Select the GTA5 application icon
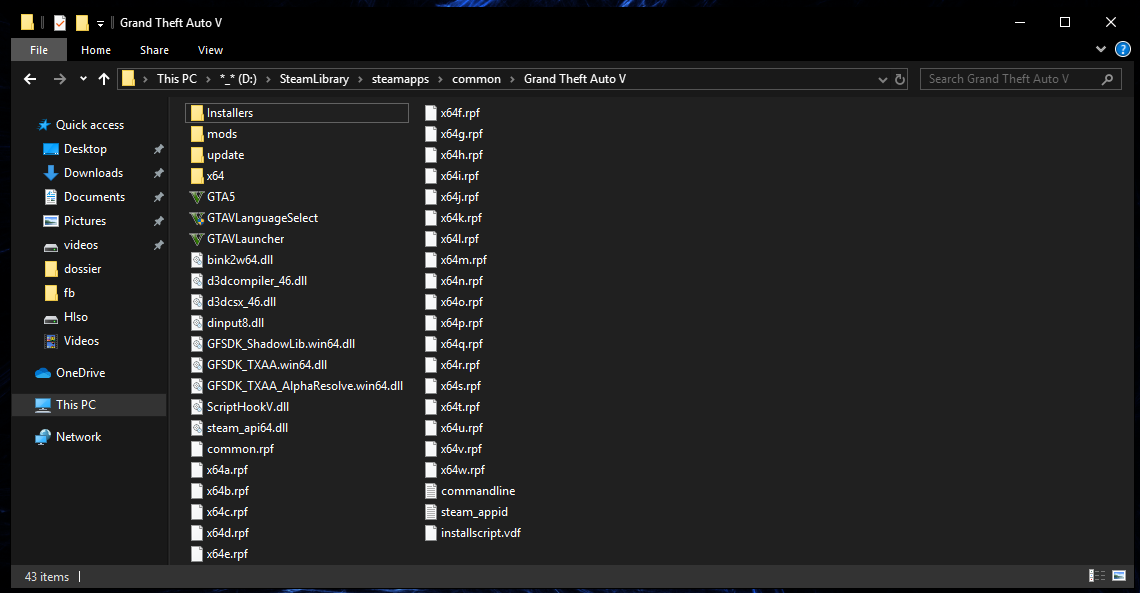The image size is (1140, 593). (x=196, y=197)
